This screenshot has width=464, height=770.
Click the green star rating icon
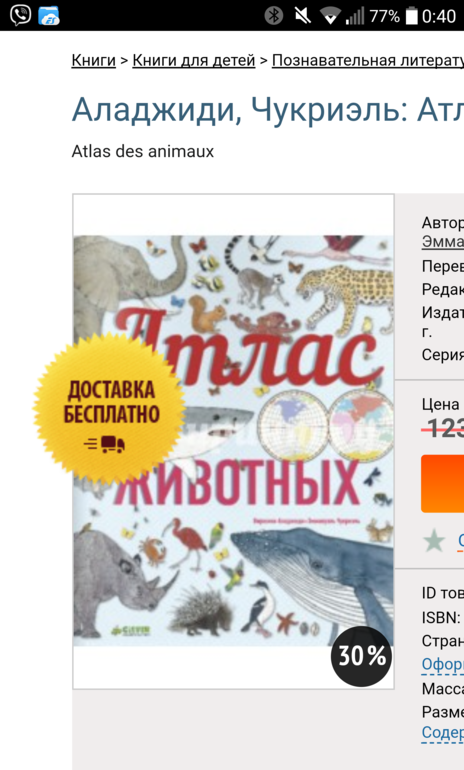pyautogui.click(x=434, y=542)
